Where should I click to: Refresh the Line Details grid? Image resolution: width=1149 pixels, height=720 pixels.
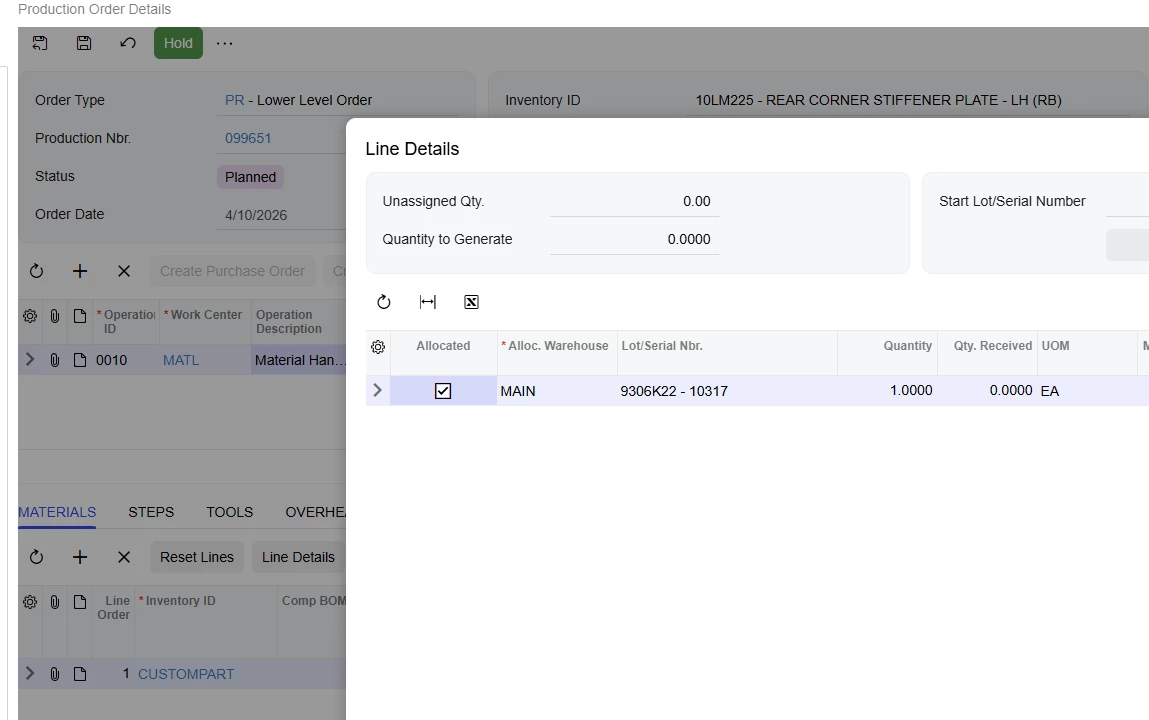coord(384,302)
